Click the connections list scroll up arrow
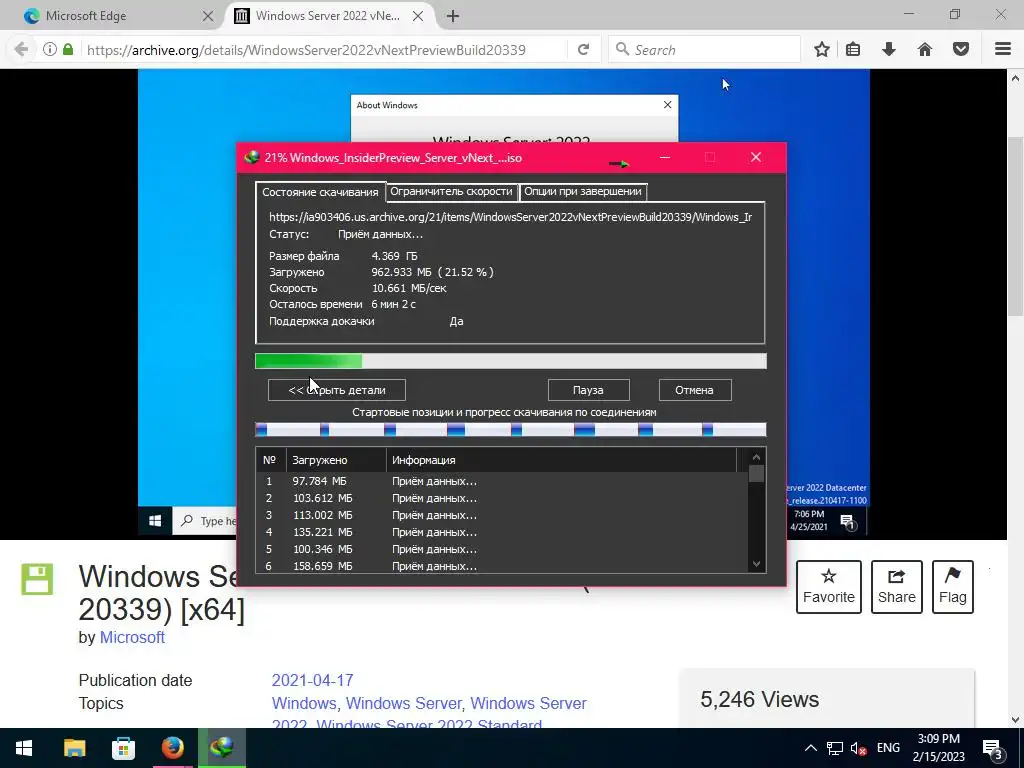 click(756, 457)
